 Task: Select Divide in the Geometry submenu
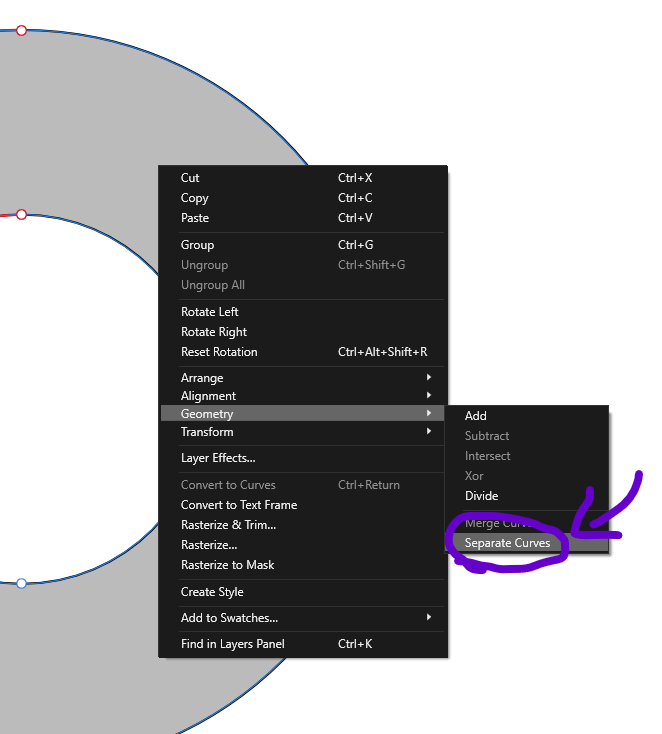pos(481,496)
